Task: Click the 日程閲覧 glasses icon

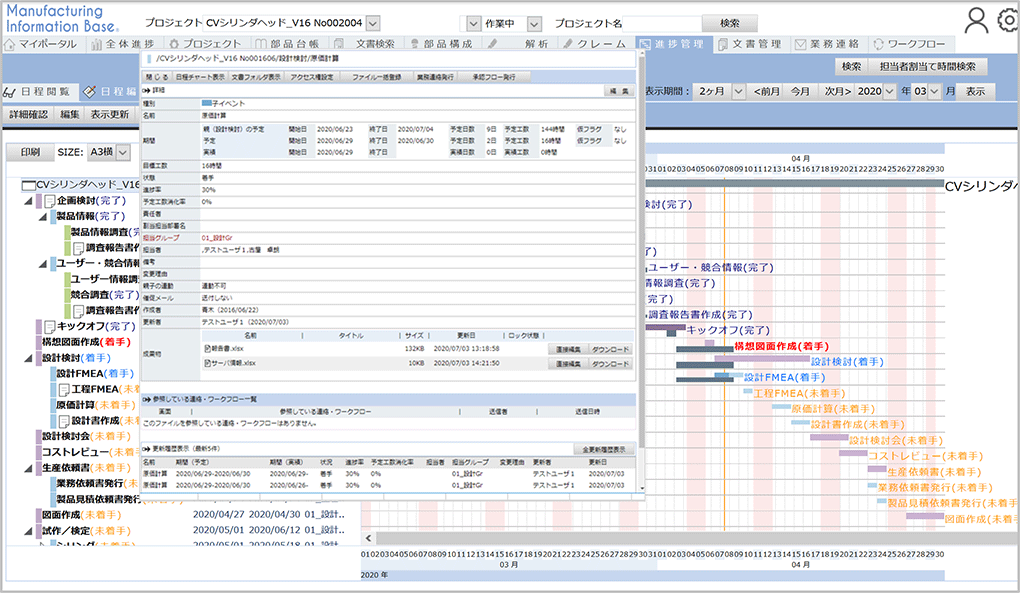Action: 10,91
